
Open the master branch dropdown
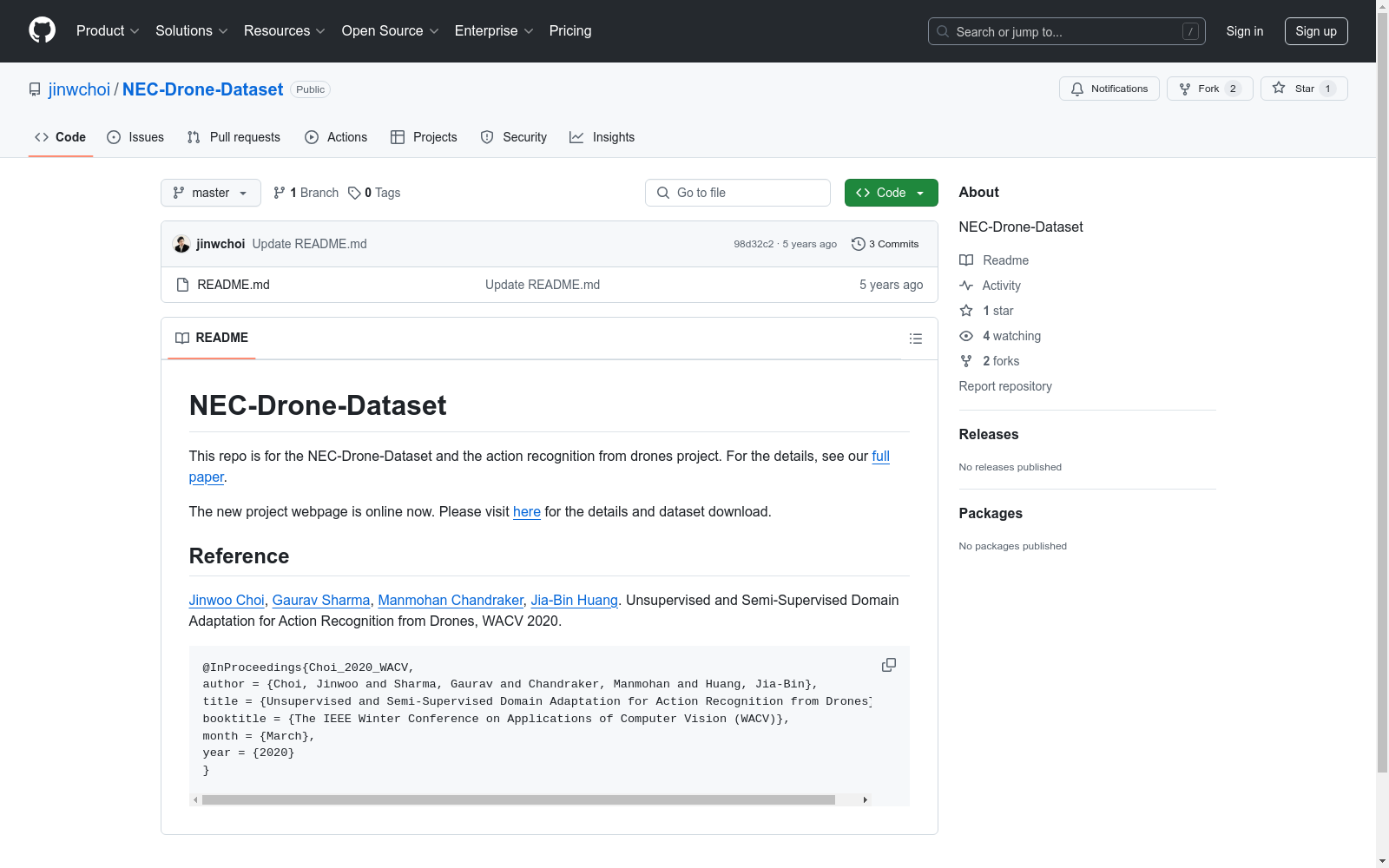[210, 193]
